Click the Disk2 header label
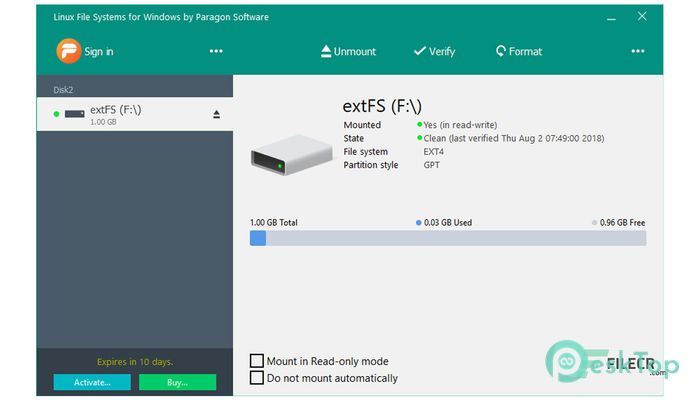The width and height of the screenshot is (700, 400). click(x=63, y=90)
